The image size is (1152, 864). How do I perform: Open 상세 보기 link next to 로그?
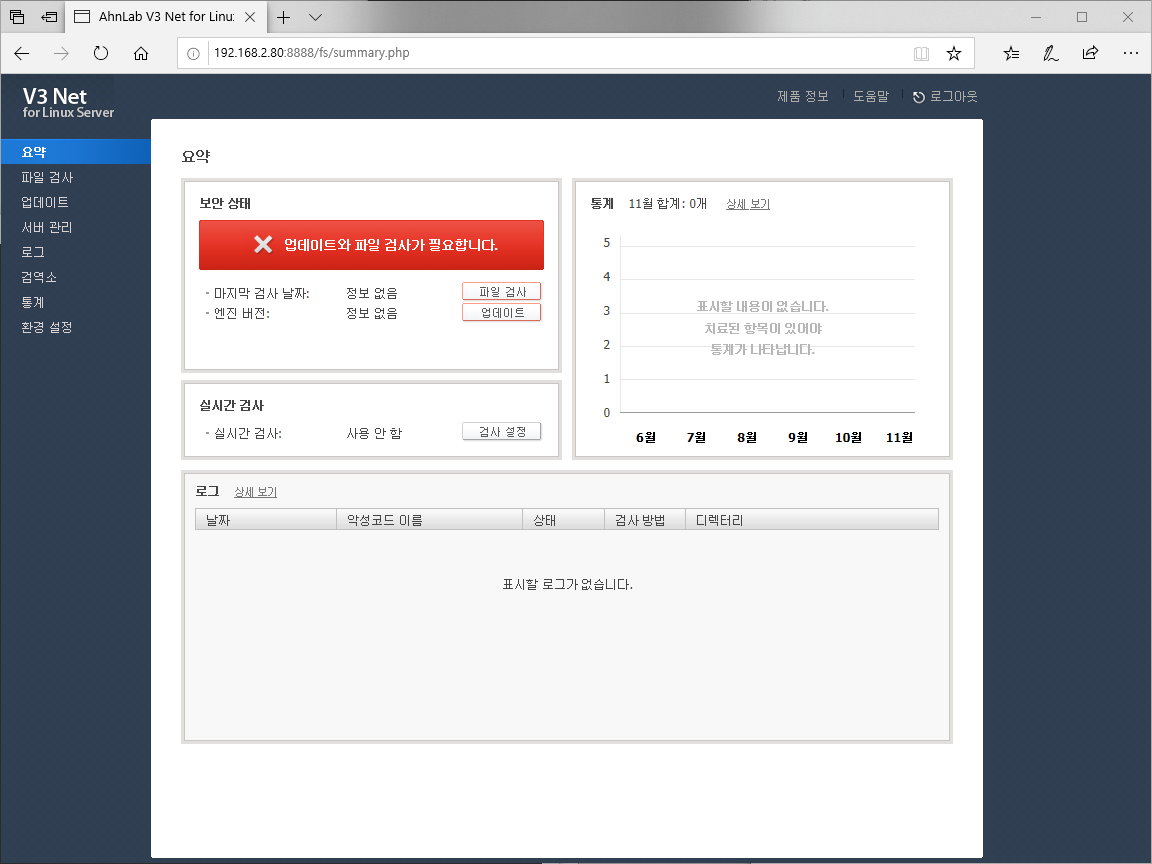(x=255, y=492)
